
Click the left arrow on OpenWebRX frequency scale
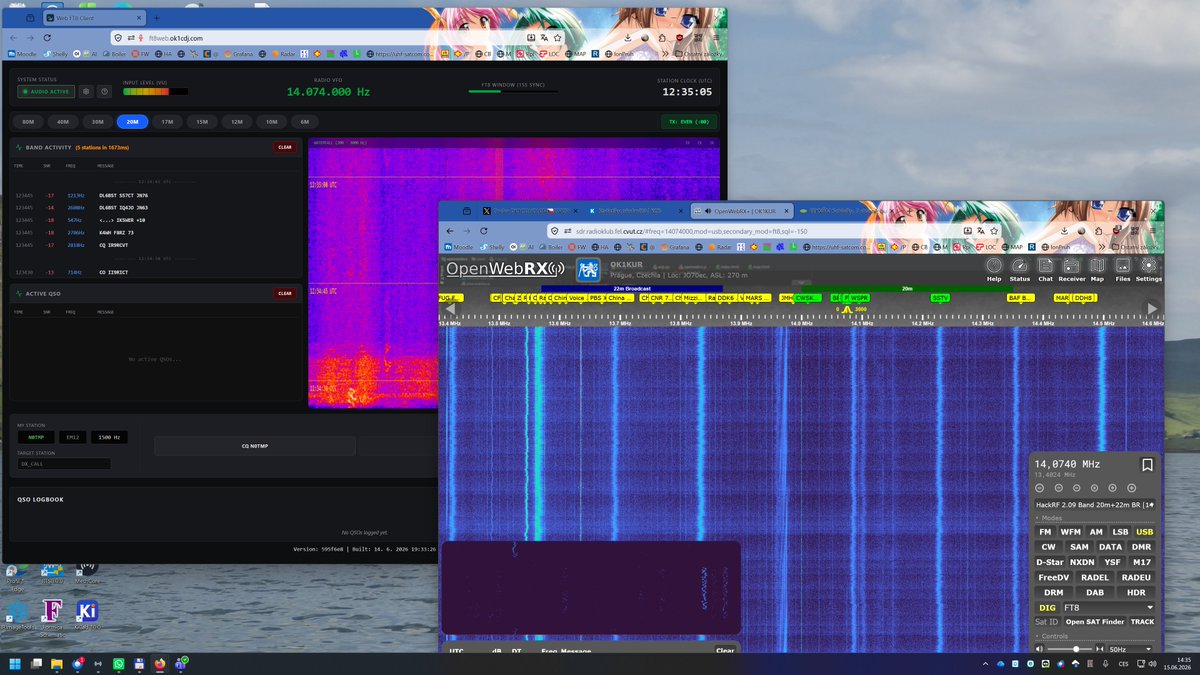pos(449,309)
